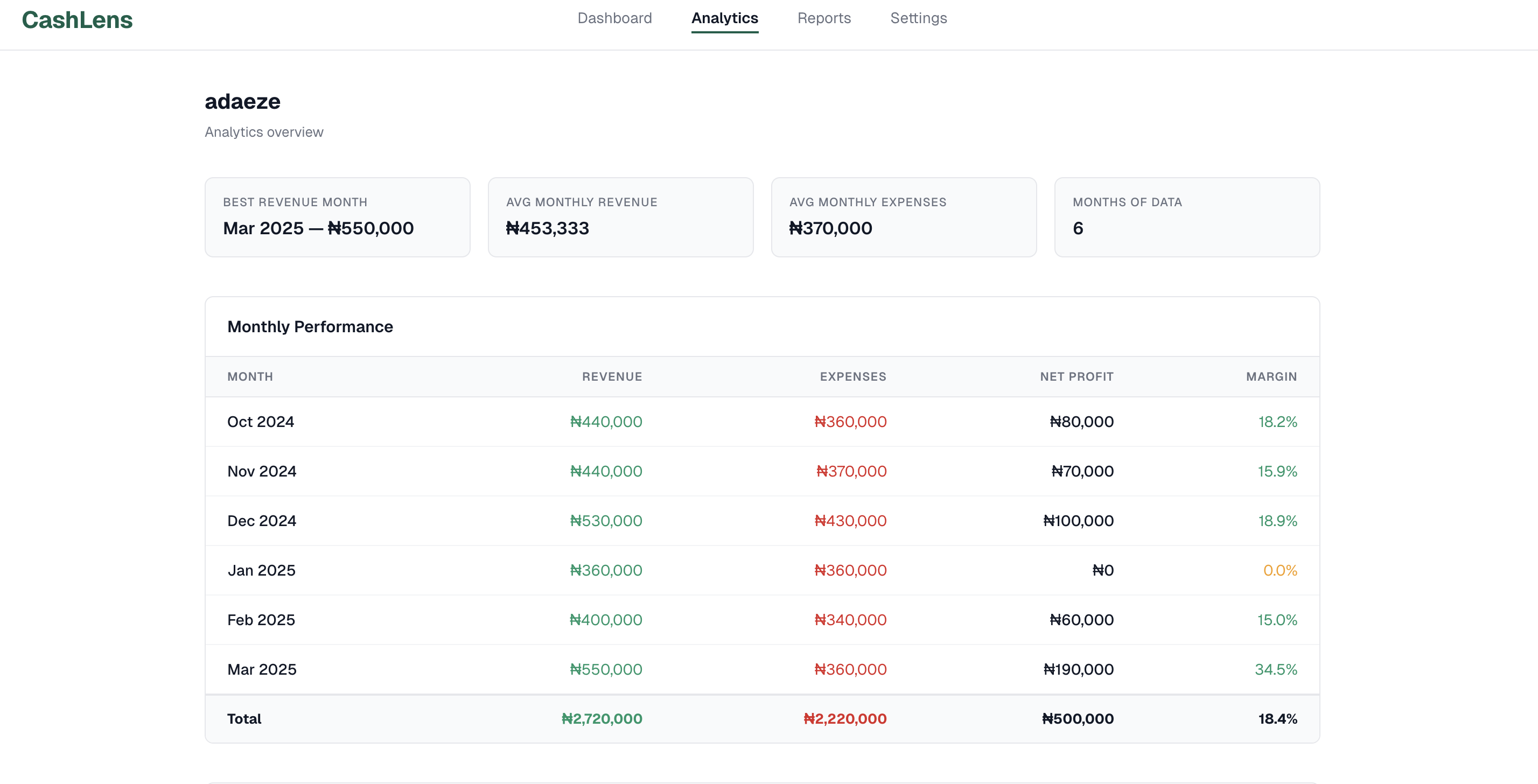Click the Best Revenue Month card
The height and width of the screenshot is (784, 1538).
pyautogui.click(x=337, y=217)
